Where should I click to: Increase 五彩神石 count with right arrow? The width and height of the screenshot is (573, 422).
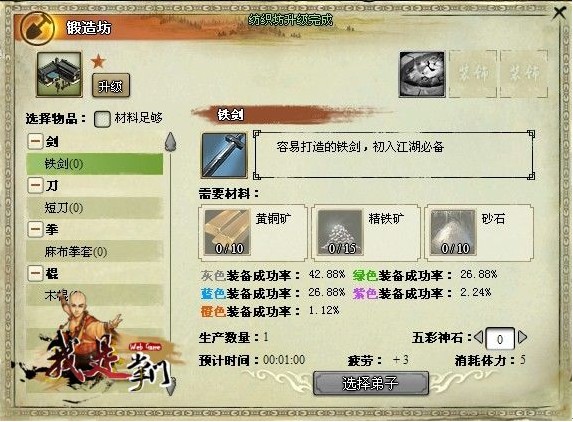(523, 337)
